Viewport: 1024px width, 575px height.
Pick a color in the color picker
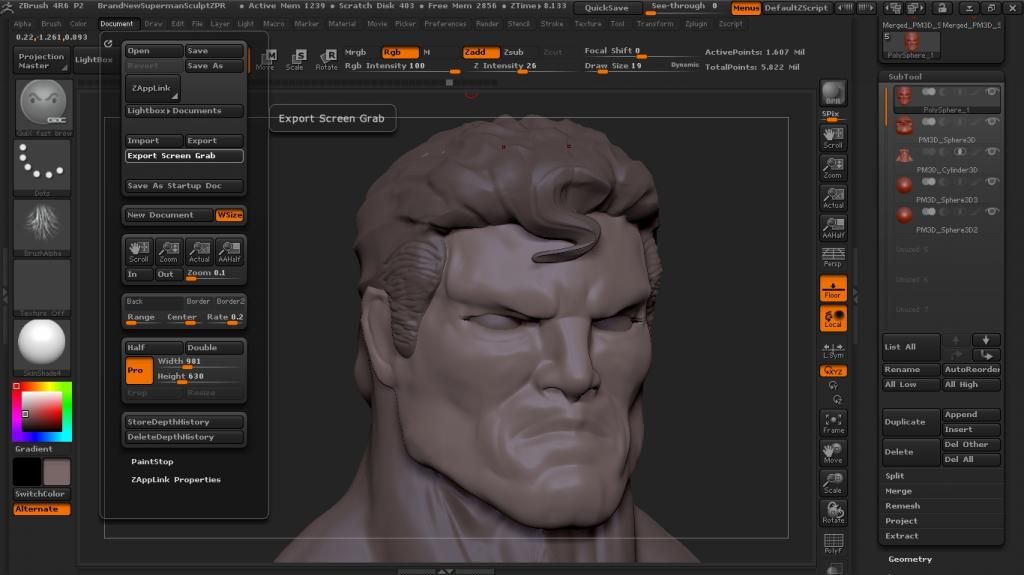click(x=42, y=412)
